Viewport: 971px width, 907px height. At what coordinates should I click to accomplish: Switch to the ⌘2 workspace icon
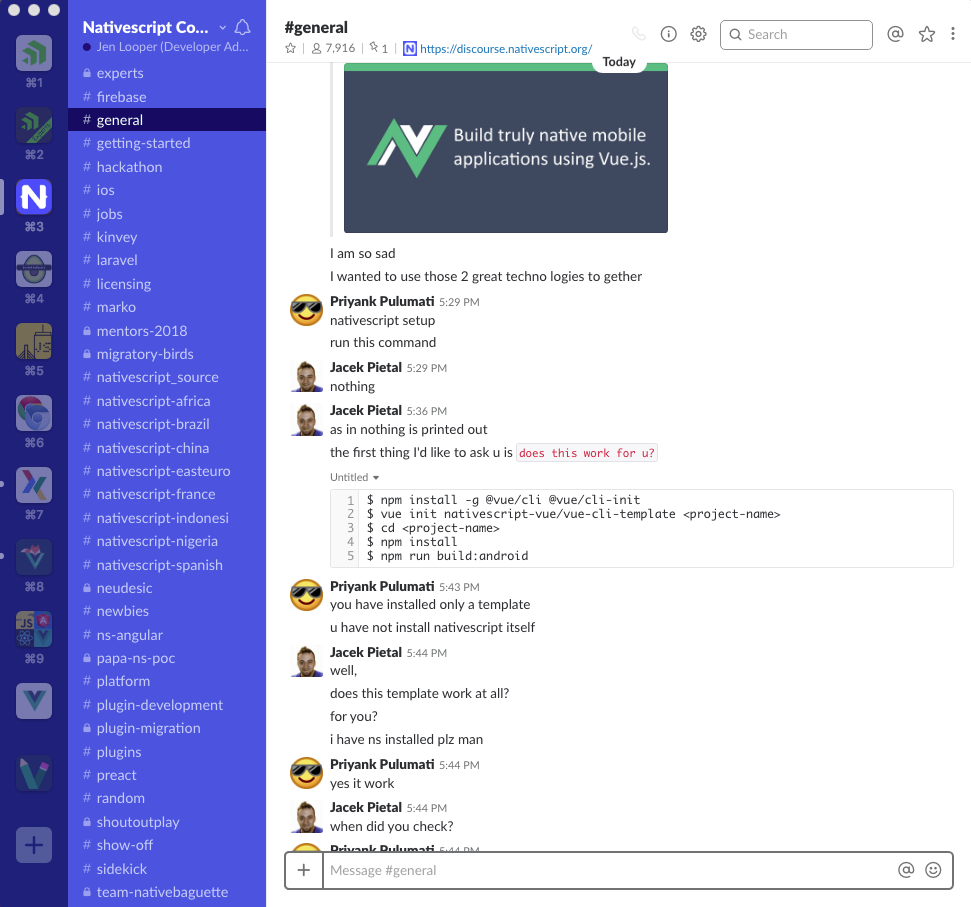(x=34, y=125)
